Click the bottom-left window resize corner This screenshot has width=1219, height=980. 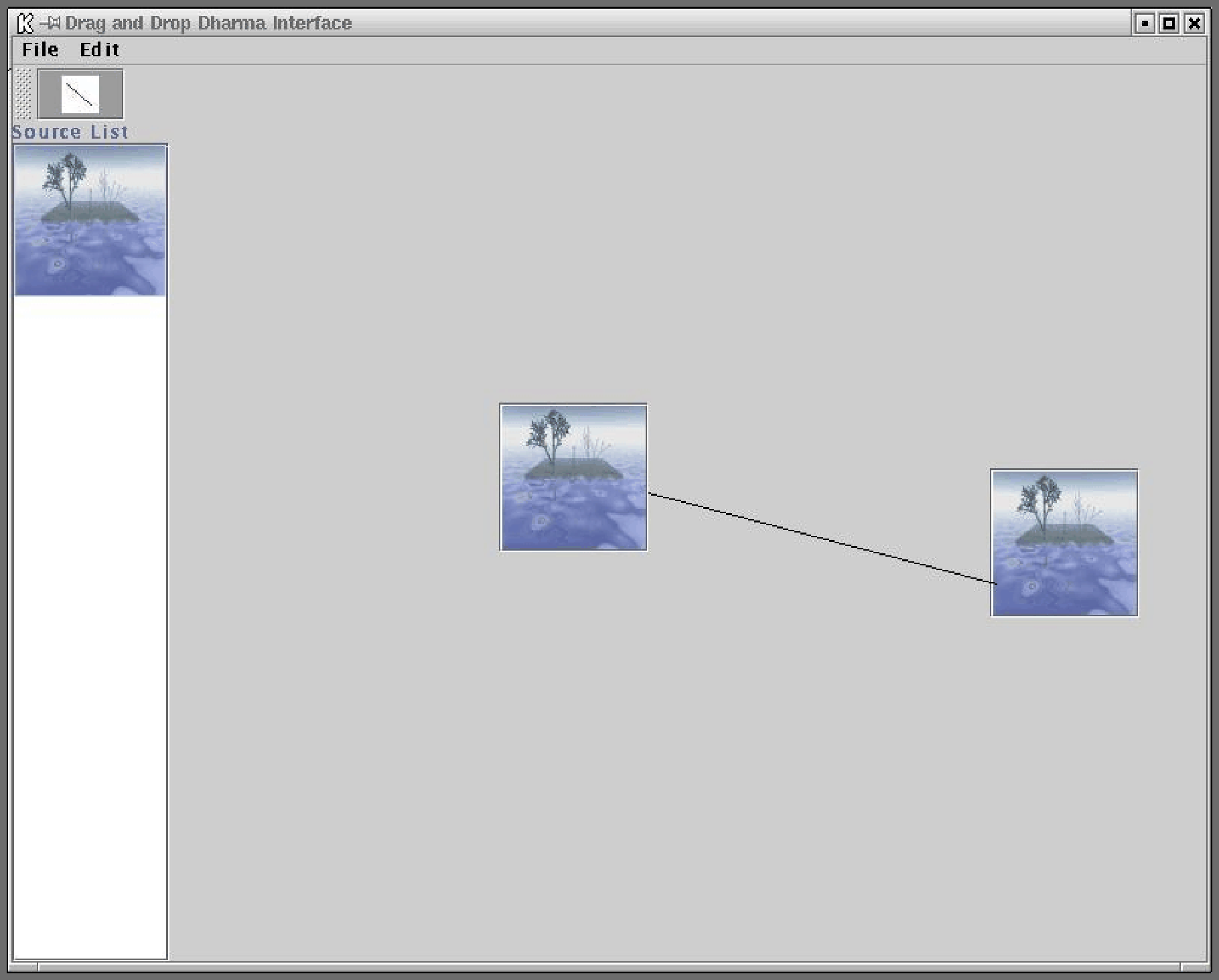click(x=22, y=967)
